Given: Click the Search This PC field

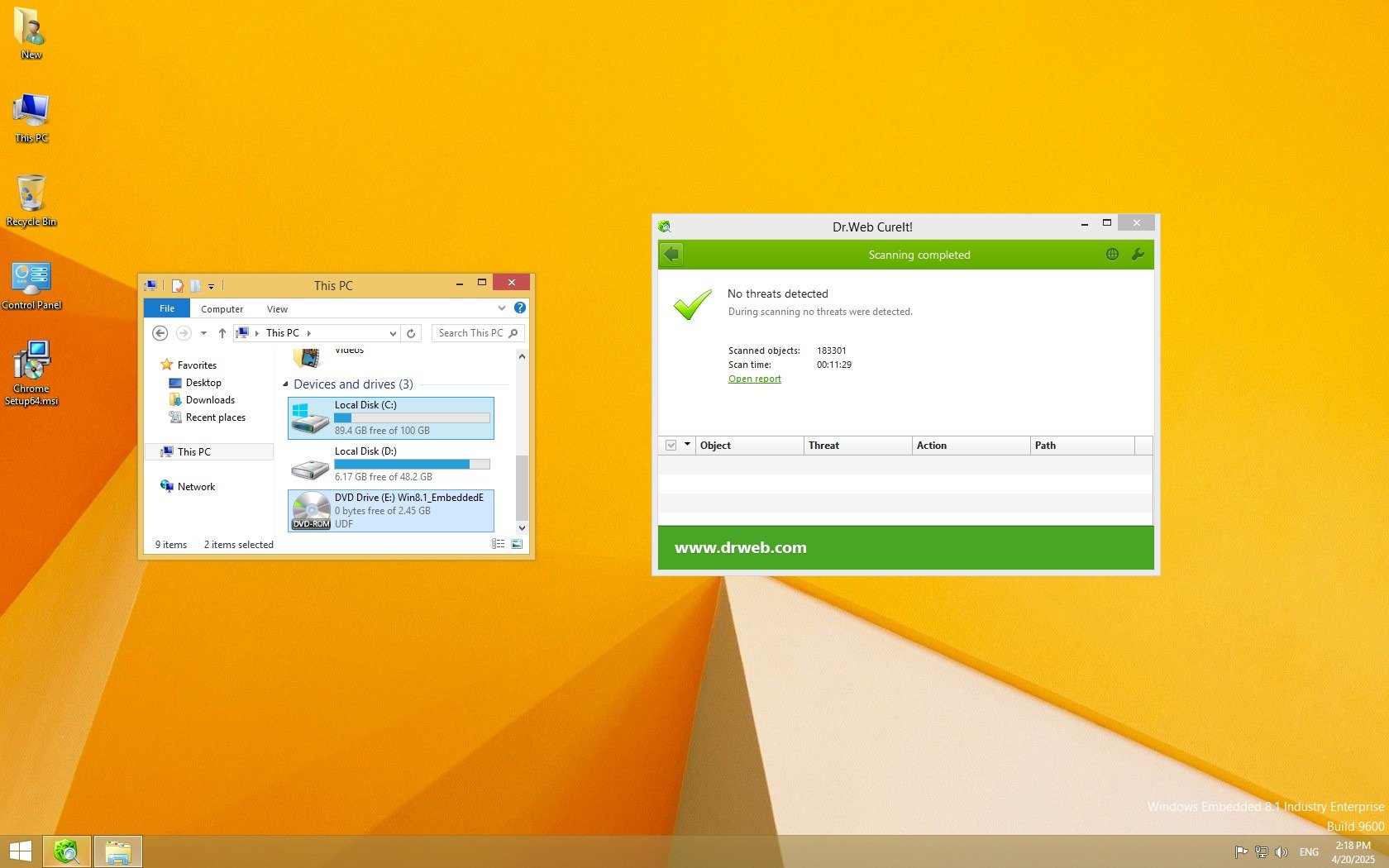Looking at the screenshot, I should pos(478,333).
